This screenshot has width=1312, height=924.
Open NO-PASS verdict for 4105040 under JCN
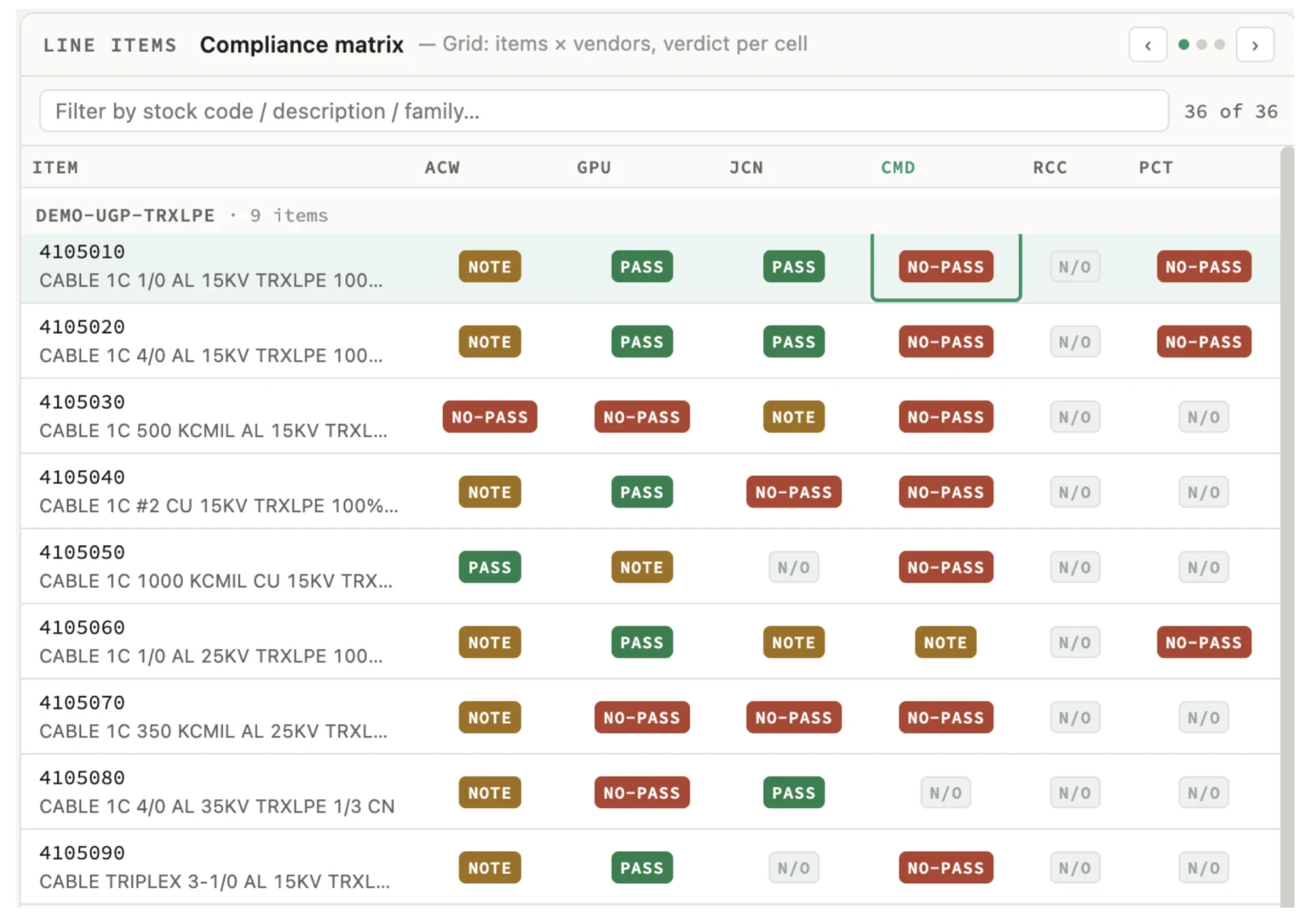793,492
